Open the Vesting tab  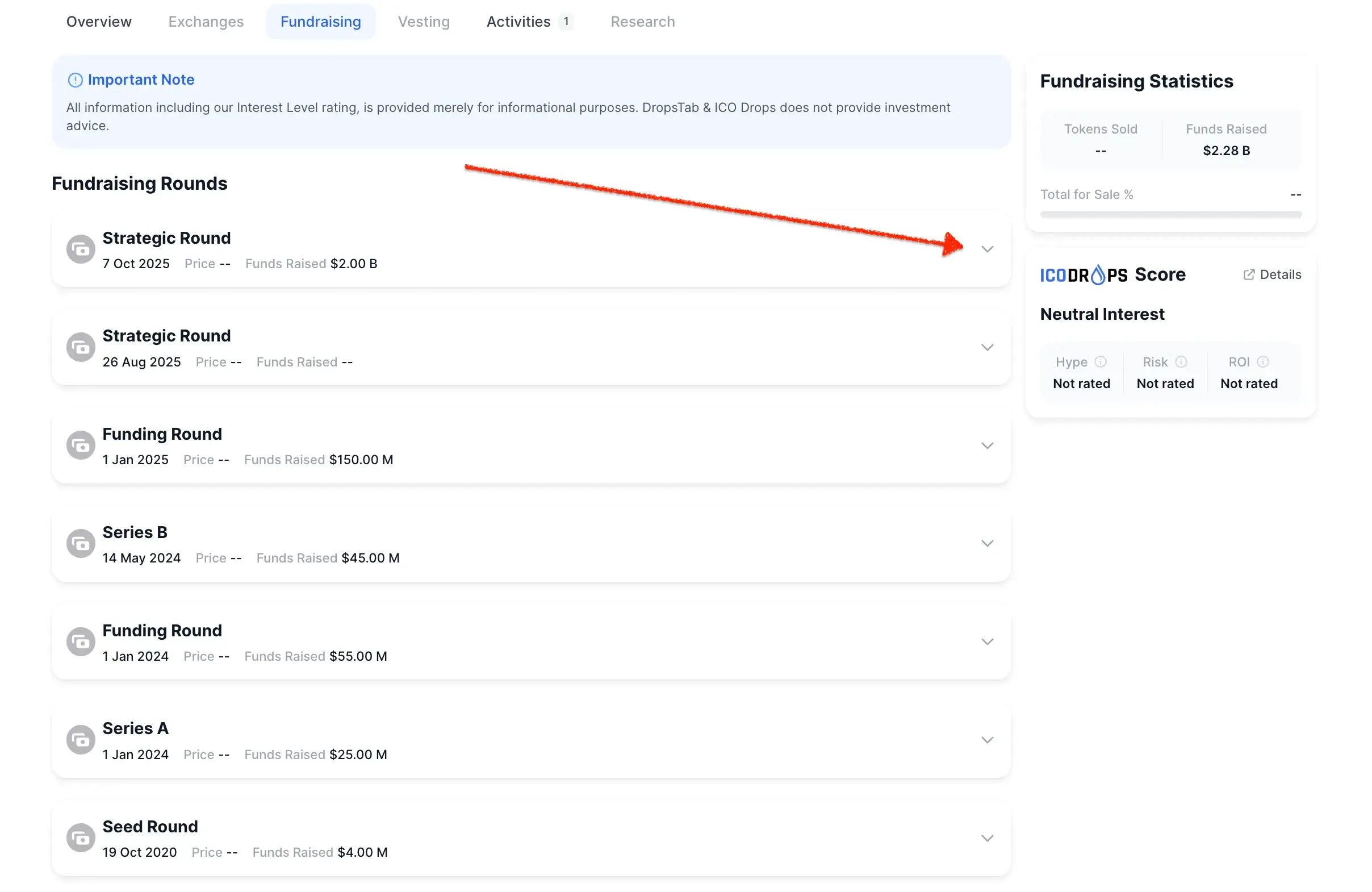(x=424, y=22)
